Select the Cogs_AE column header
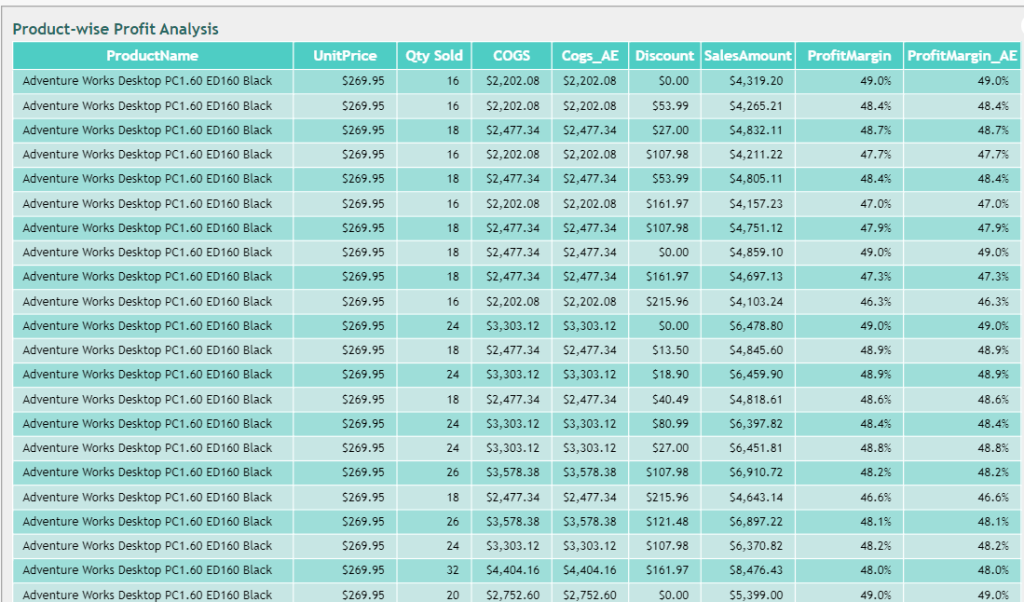Viewport: 1024px width, 602px height. click(x=590, y=56)
